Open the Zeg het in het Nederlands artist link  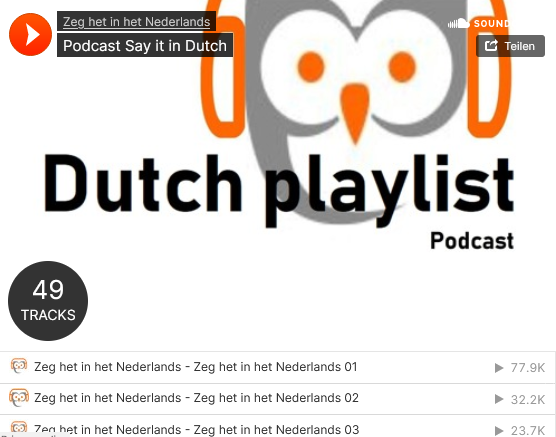tap(137, 22)
